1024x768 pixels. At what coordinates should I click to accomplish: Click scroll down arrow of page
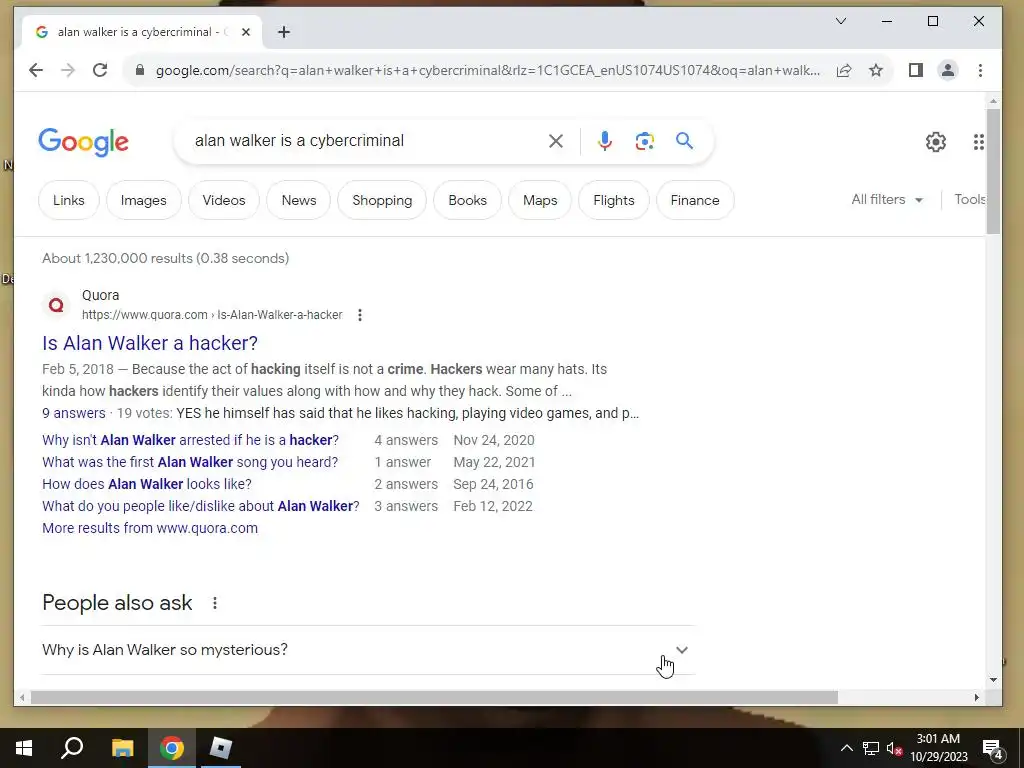[x=993, y=680]
